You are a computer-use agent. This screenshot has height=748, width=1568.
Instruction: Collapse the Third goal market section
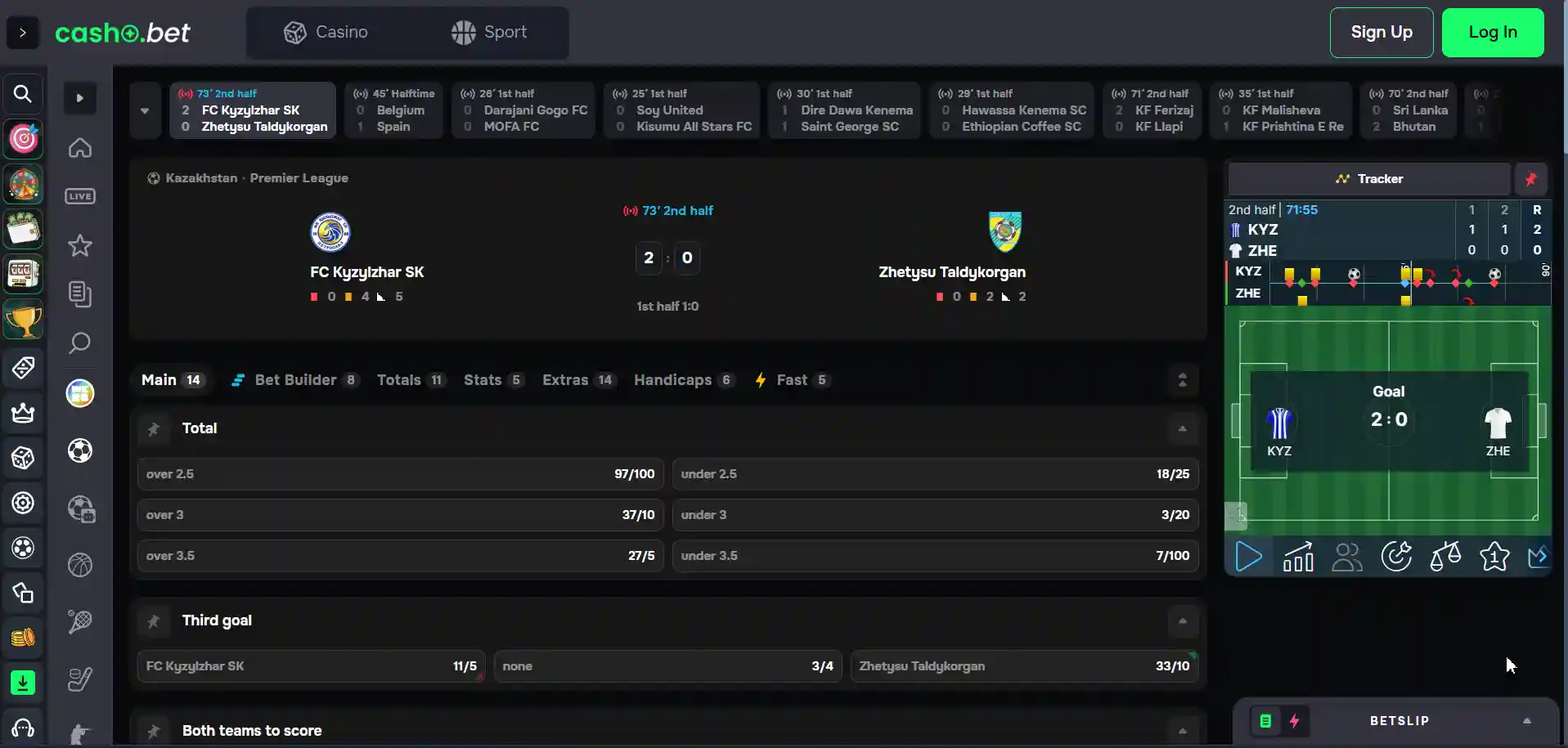coord(1182,621)
